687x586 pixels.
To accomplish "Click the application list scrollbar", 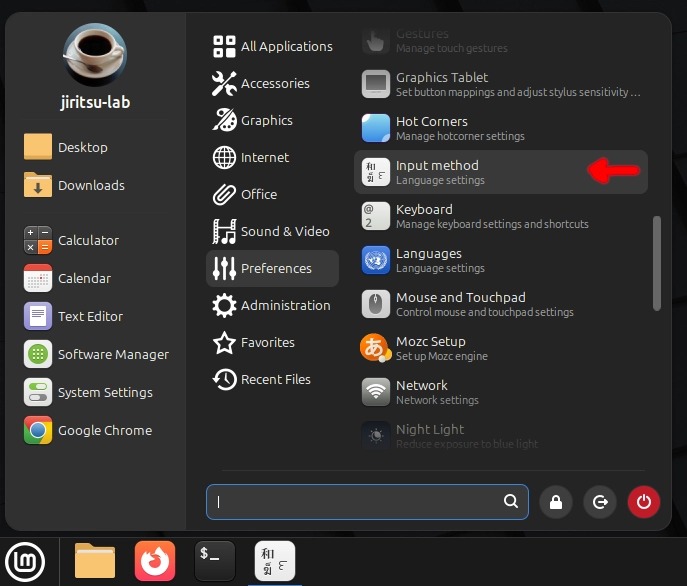I will click(x=656, y=263).
